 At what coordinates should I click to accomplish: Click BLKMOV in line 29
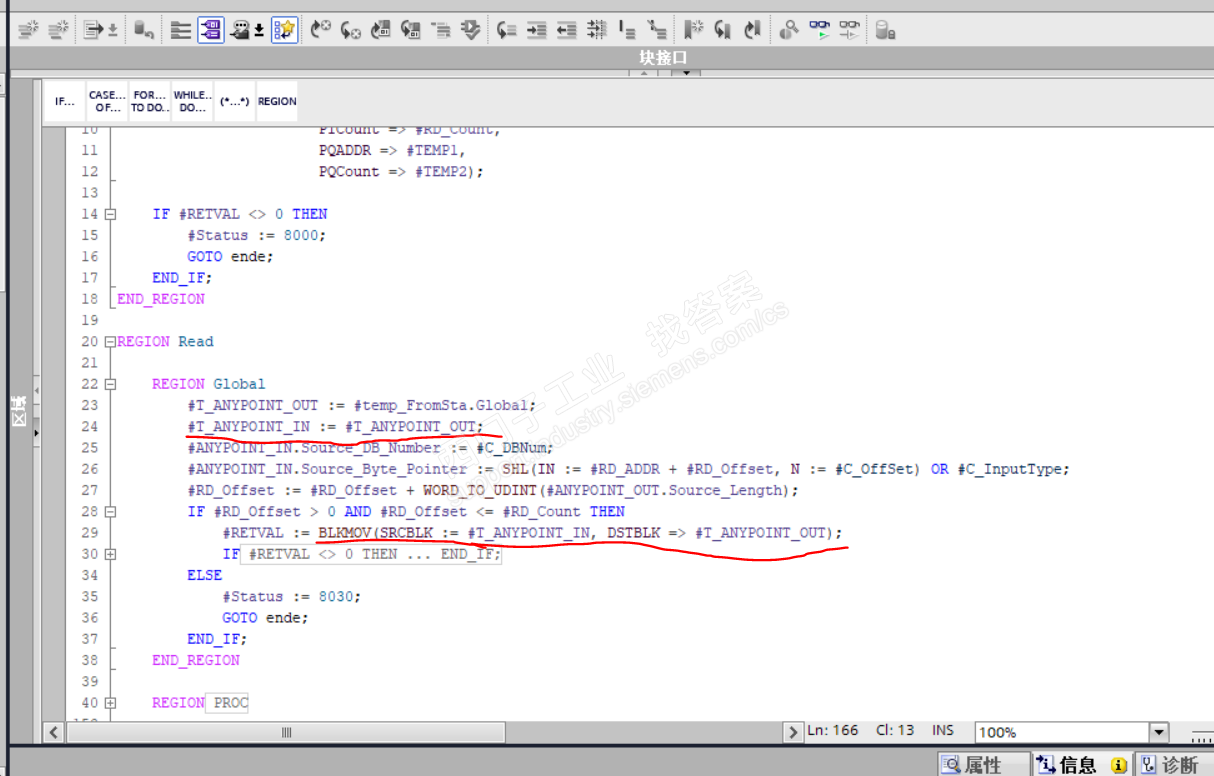[346, 533]
